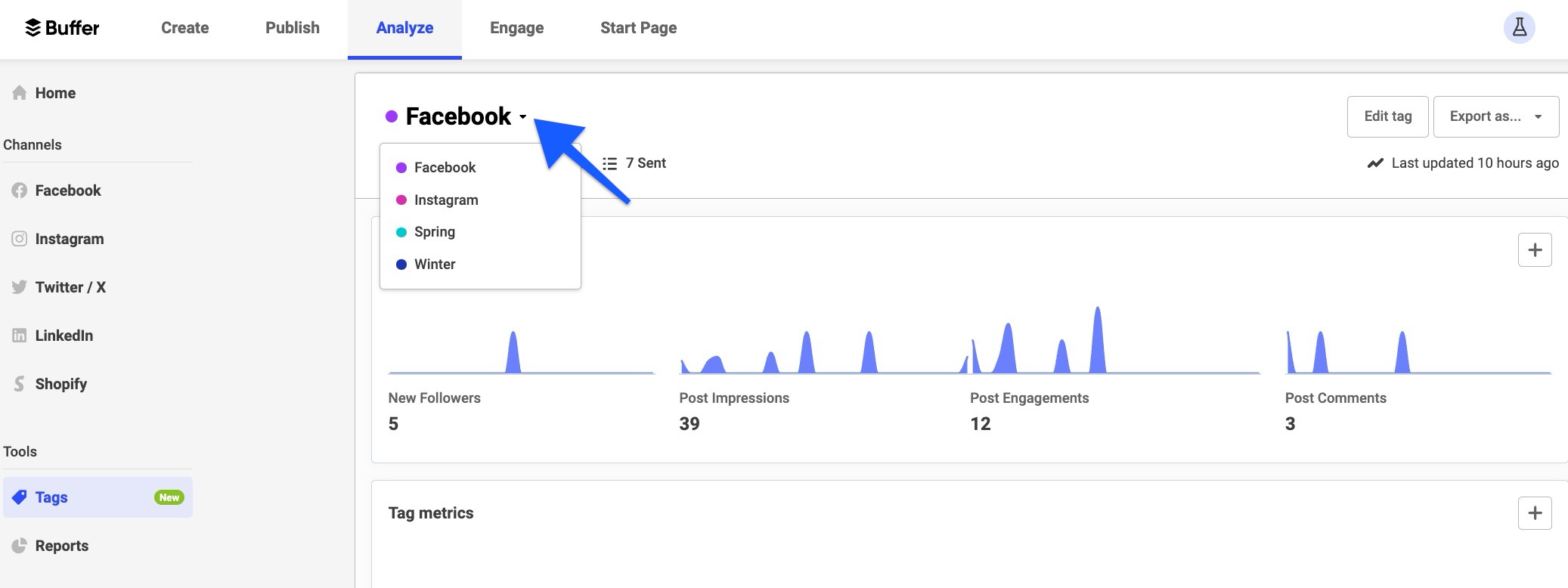1568x588 pixels.
Task: Click the Post Impressions value 39
Action: pyautogui.click(x=689, y=424)
